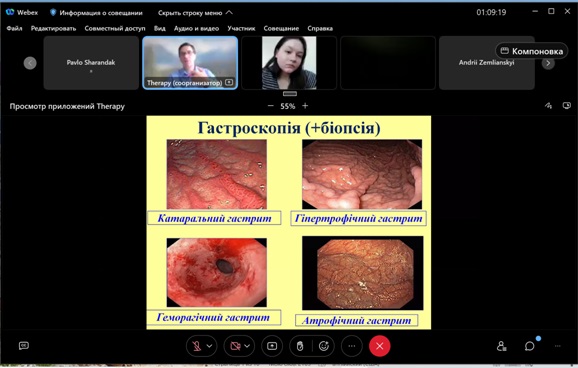Raise hand using the hand icon

[x=300, y=346]
